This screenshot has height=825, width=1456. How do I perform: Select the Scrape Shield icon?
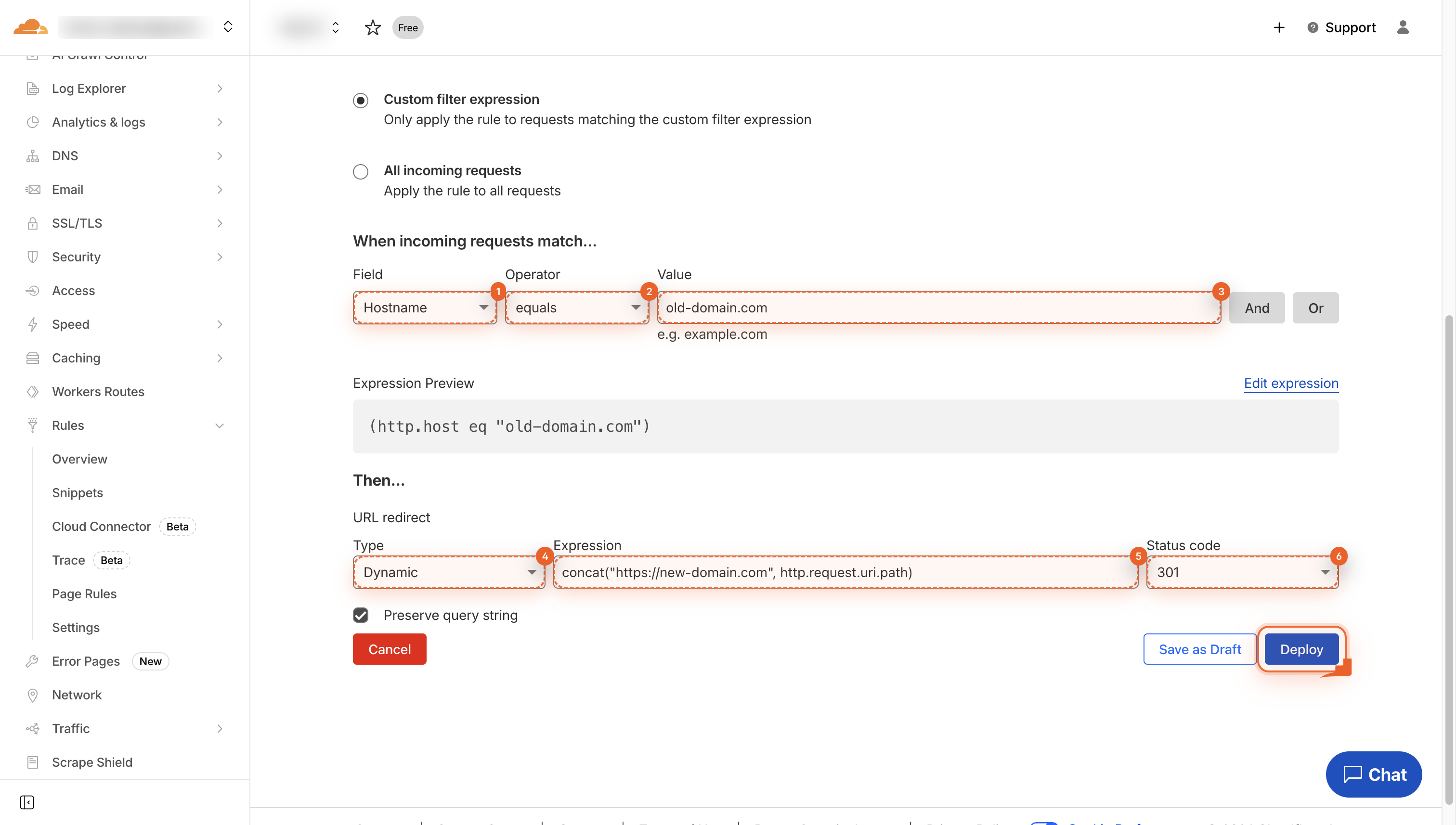(x=32, y=762)
